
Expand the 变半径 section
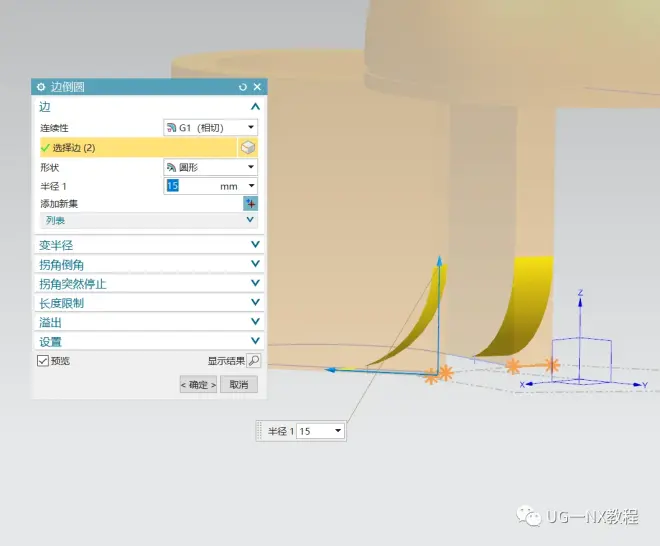[148, 245]
